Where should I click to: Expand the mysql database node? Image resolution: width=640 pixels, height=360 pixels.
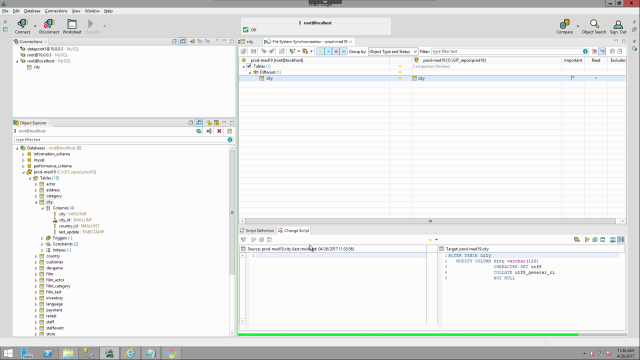(23, 160)
